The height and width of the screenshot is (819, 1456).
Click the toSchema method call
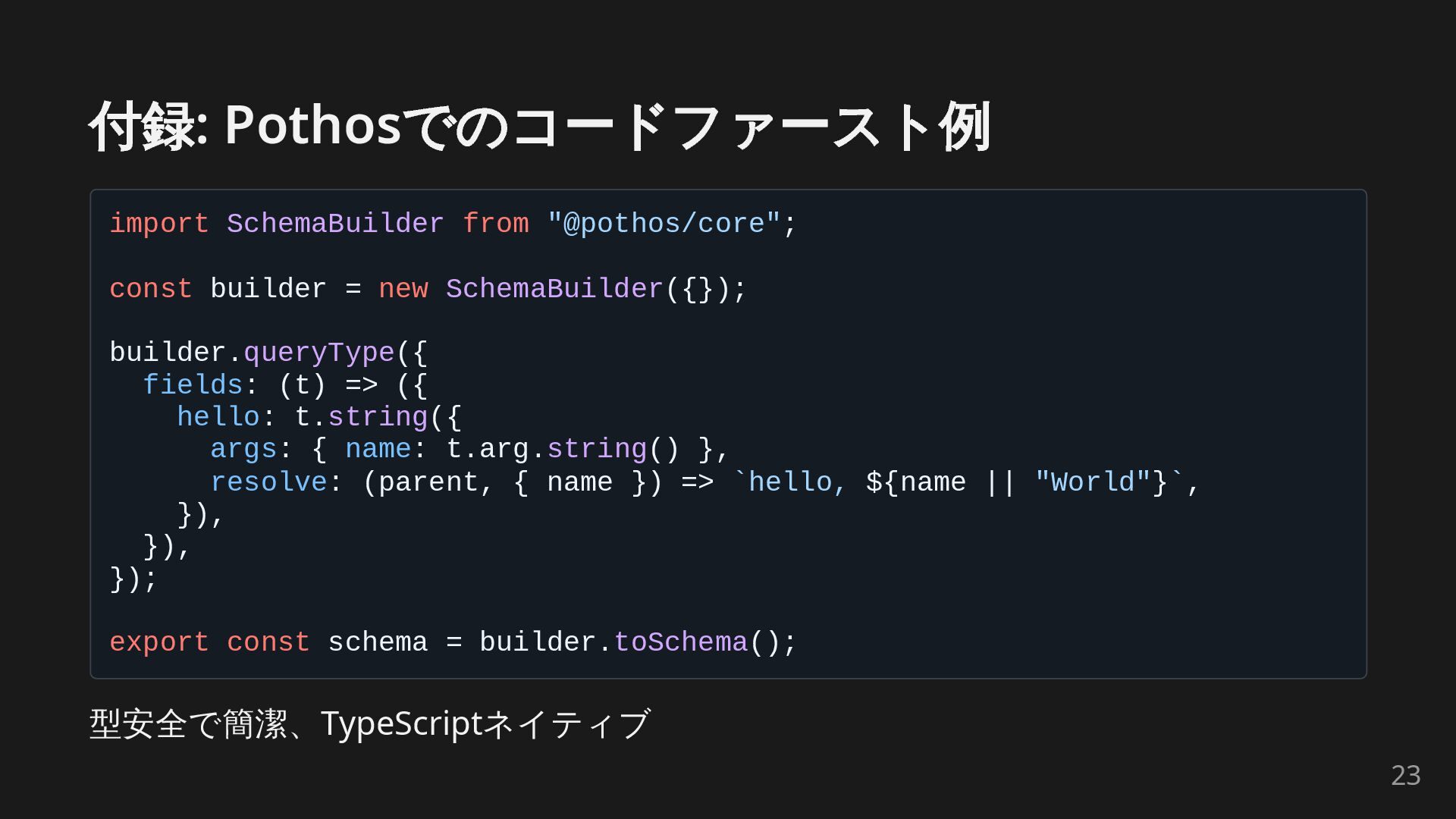coord(680,642)
